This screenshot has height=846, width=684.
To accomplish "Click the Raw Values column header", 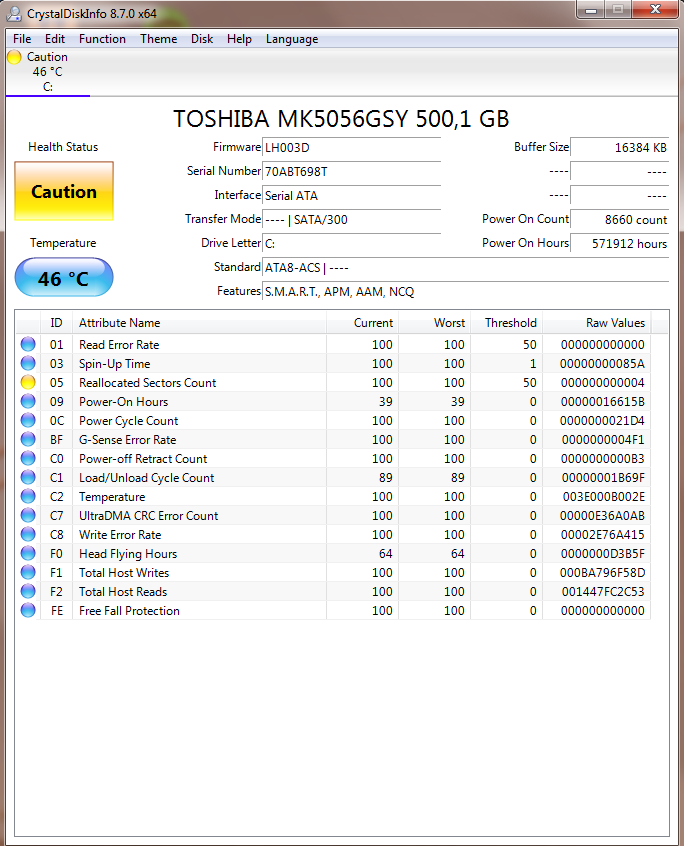I will click(x=597, y=323).
